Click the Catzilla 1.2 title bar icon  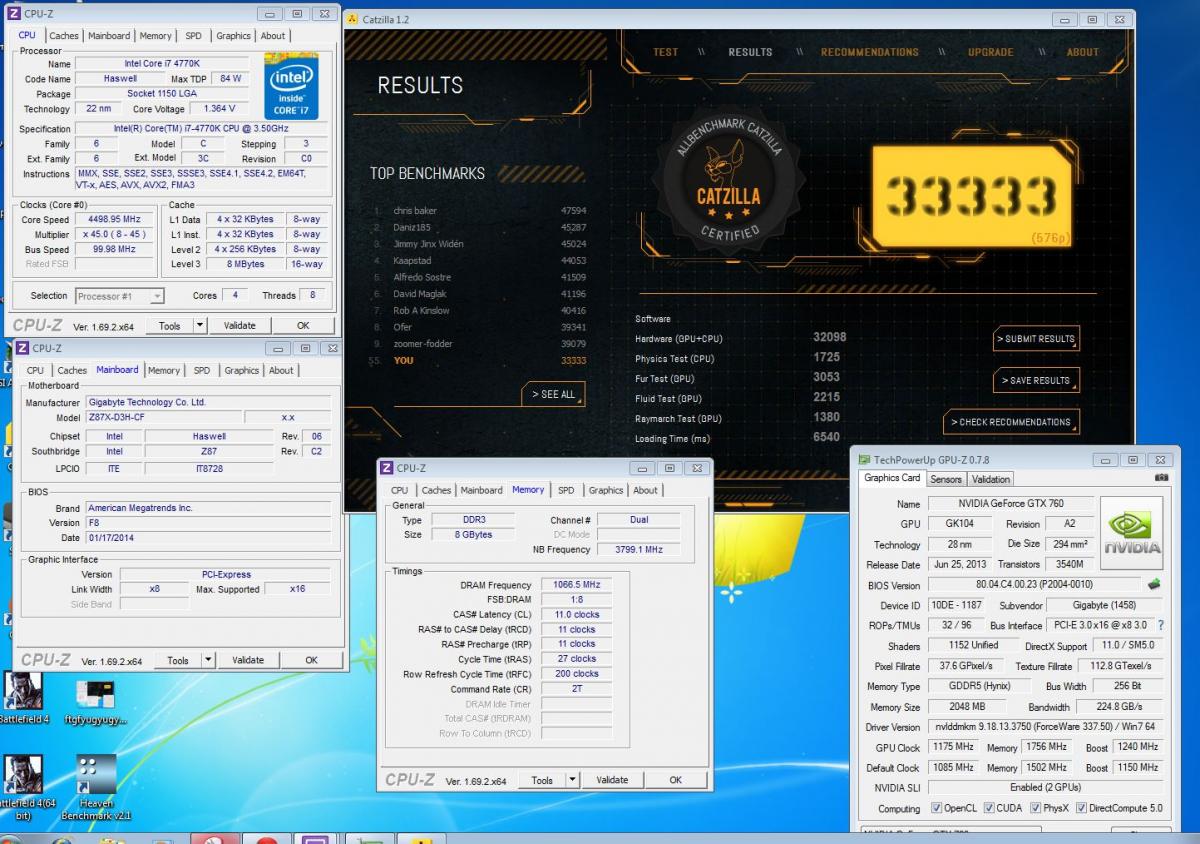(x=353, y=19)
